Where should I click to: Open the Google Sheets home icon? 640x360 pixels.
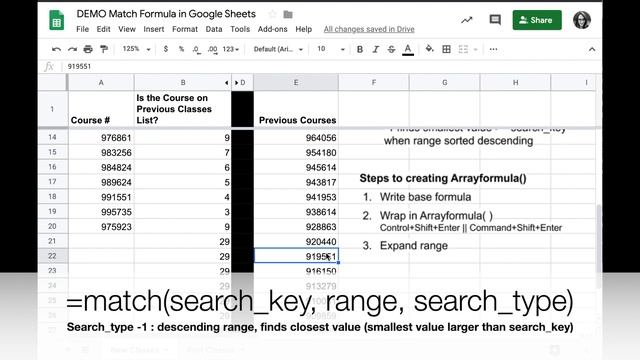tap(57, 20)
